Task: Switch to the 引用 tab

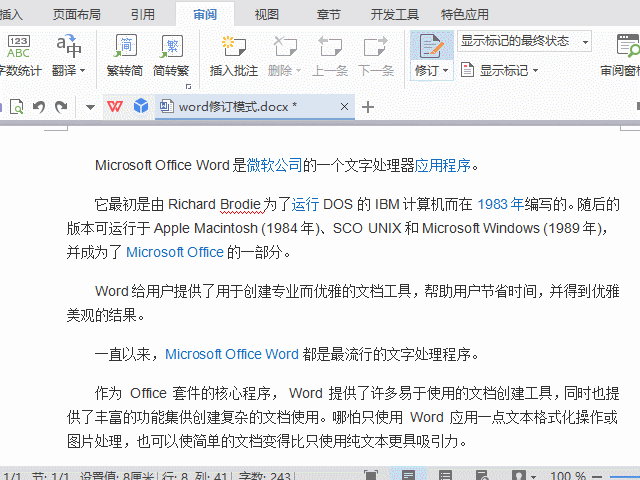Action: click(x=142, y=15)
